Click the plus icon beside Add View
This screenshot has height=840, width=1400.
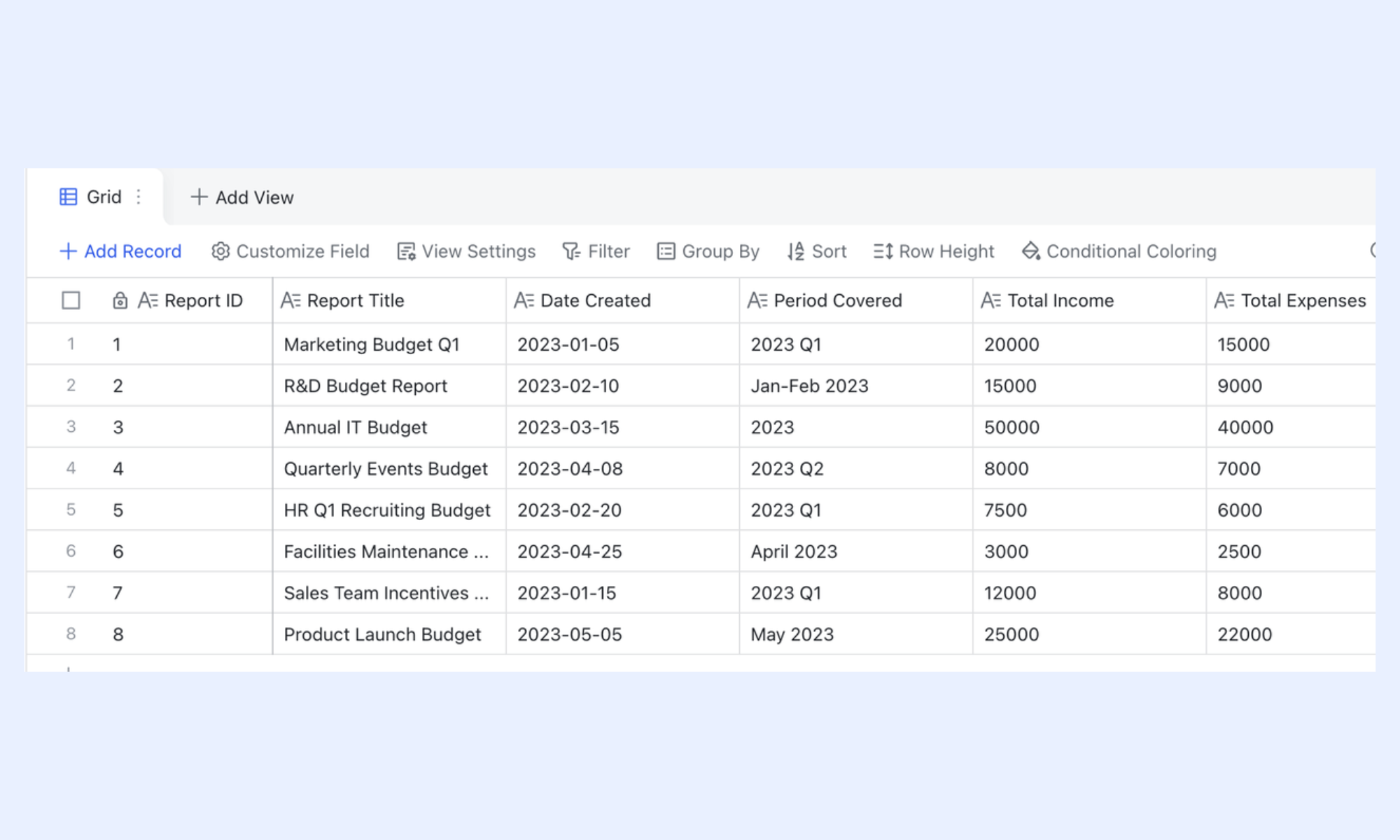click(199, 197)
